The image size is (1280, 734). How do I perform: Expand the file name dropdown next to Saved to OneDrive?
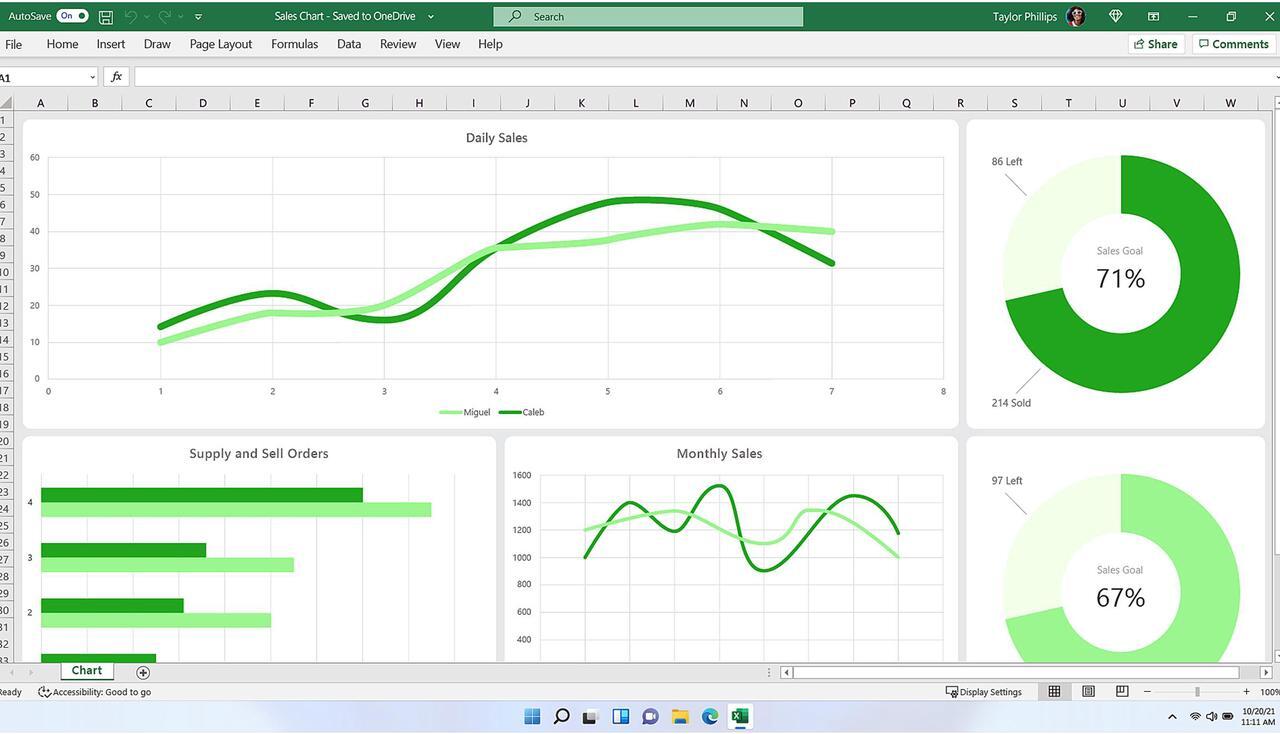click(430, 17)
